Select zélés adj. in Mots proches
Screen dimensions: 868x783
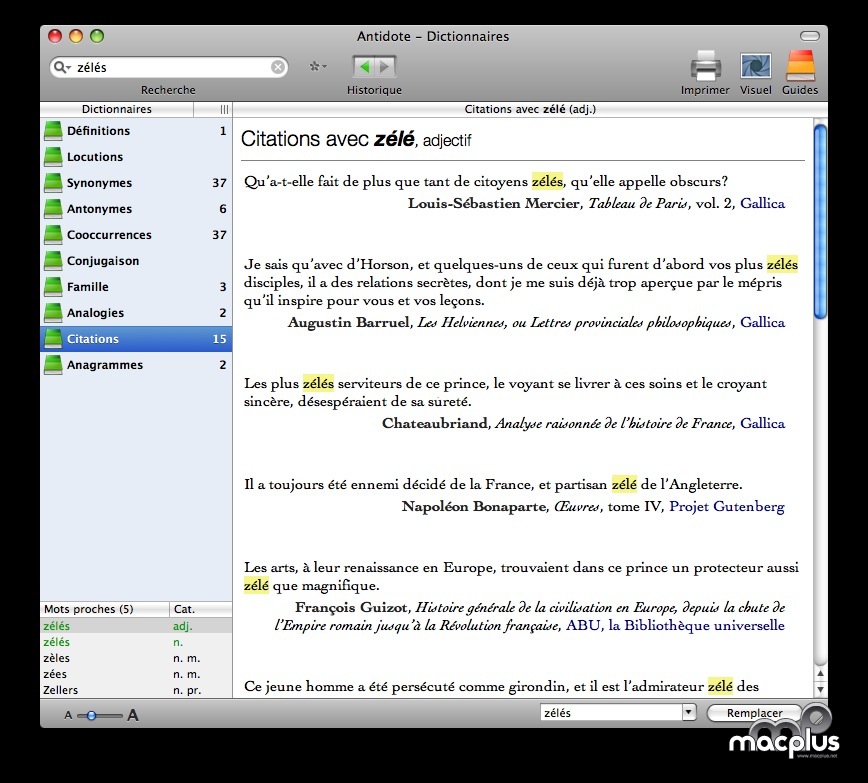[136, 626]
